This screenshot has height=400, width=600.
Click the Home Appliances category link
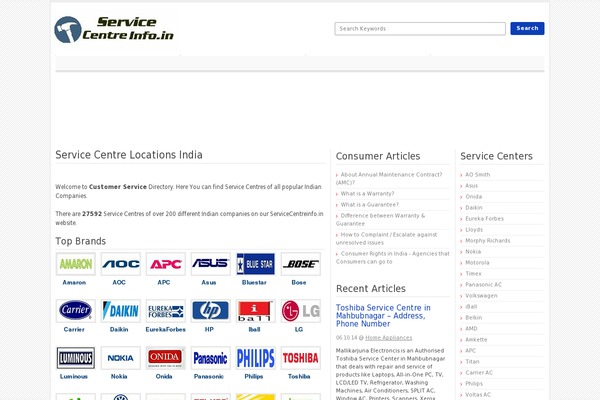pyautogui.click(x=389, y=338)
